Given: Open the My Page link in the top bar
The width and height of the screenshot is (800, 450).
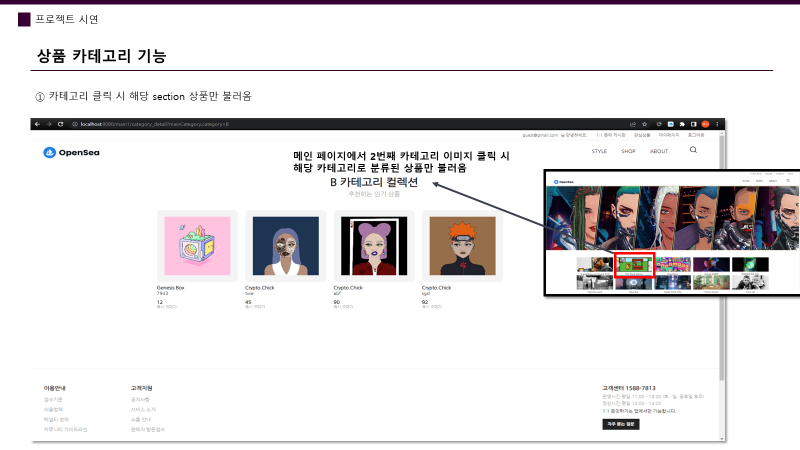Looking at the screenshot, I should tap(668, 135).
